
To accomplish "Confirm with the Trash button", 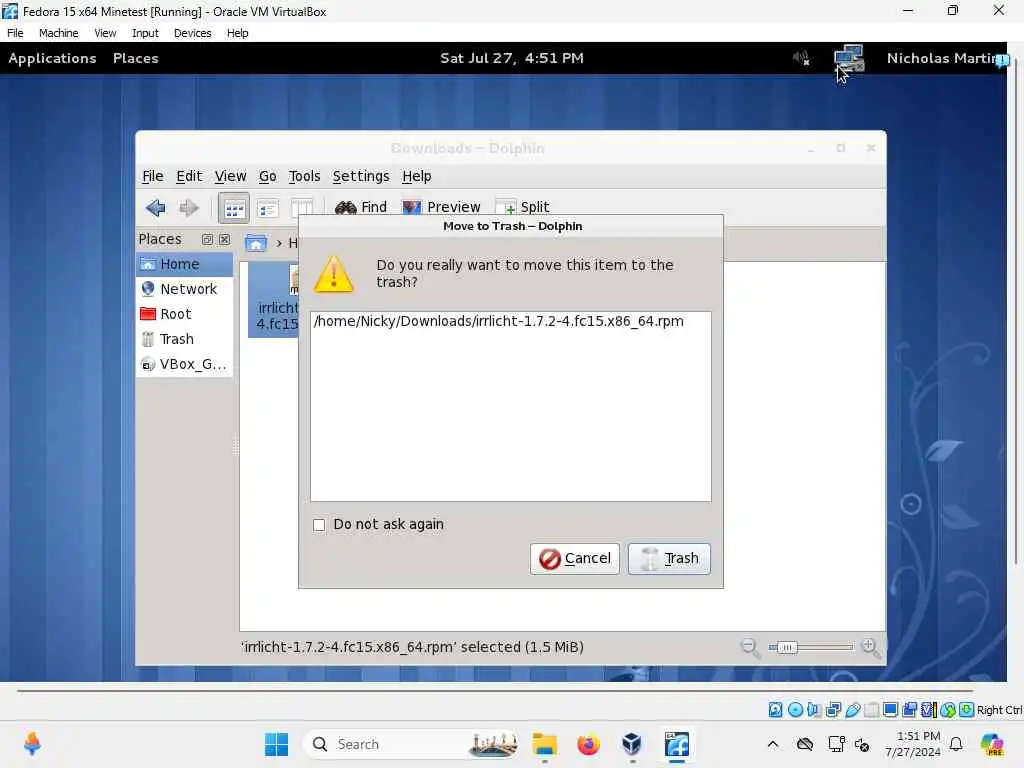I will (669, 559).
